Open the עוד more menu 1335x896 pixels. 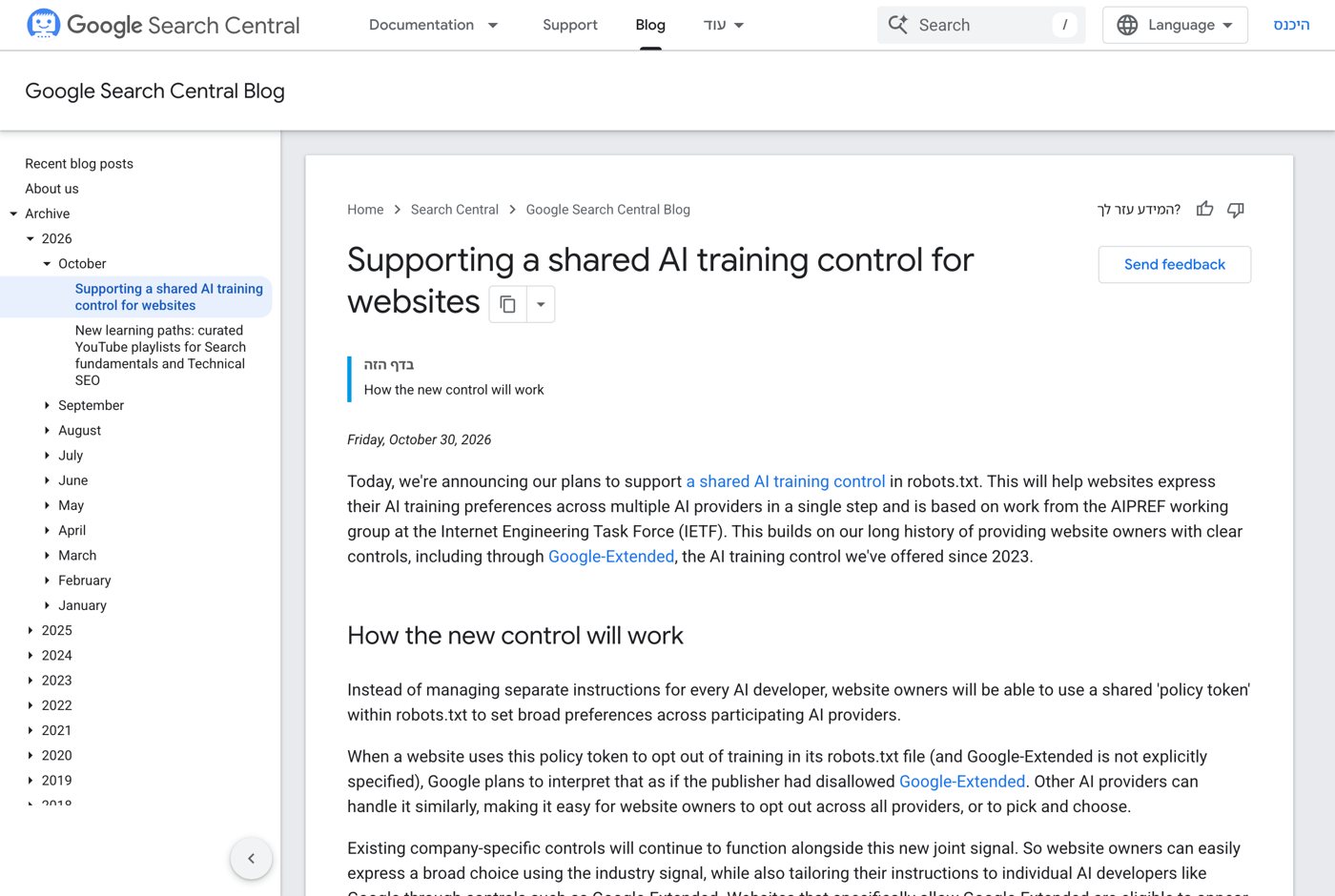[724, 25]
